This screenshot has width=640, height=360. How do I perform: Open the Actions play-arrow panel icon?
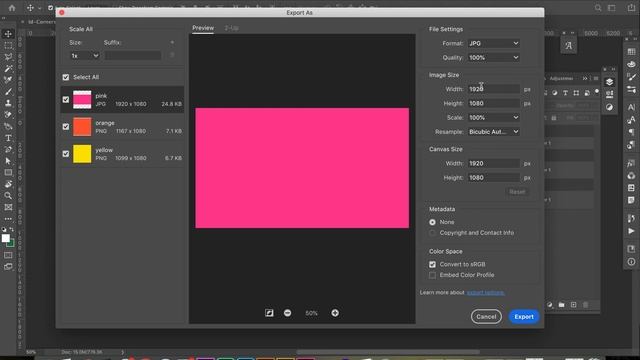(631, 231)
